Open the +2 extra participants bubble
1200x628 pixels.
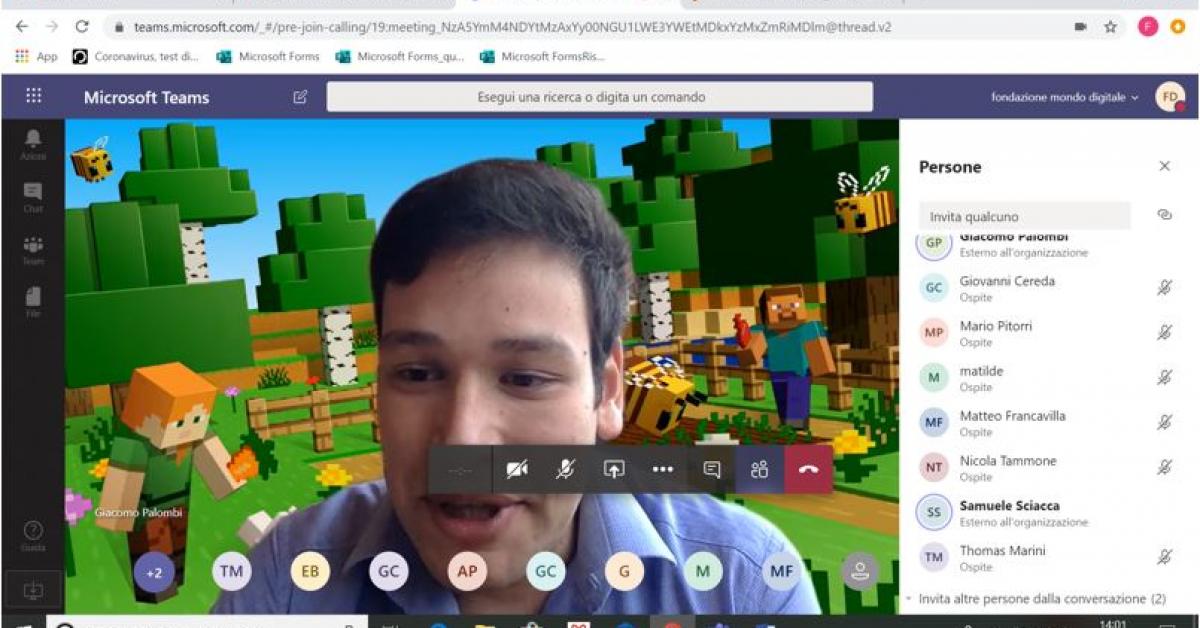[154, 573]
